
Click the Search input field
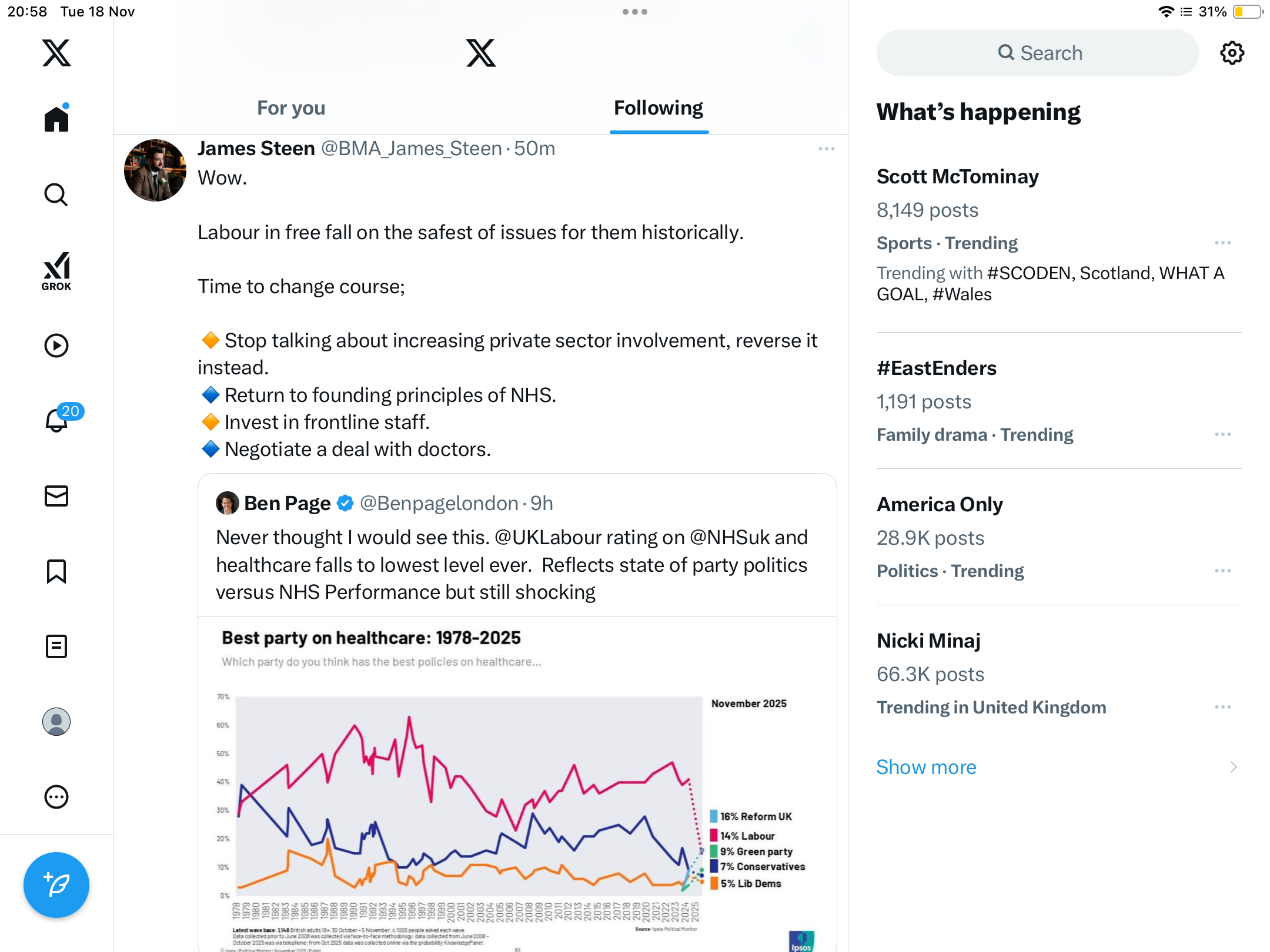coord(1038,53)
